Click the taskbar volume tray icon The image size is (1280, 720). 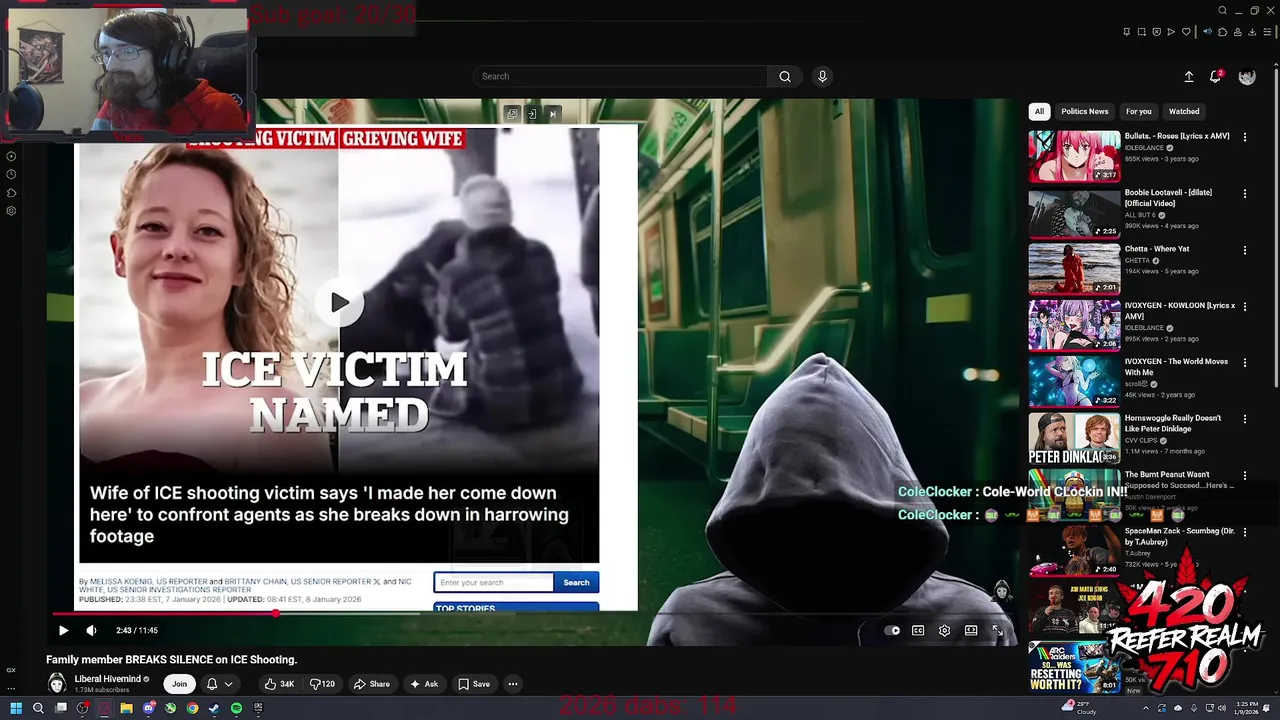(x=1222, y=708)
